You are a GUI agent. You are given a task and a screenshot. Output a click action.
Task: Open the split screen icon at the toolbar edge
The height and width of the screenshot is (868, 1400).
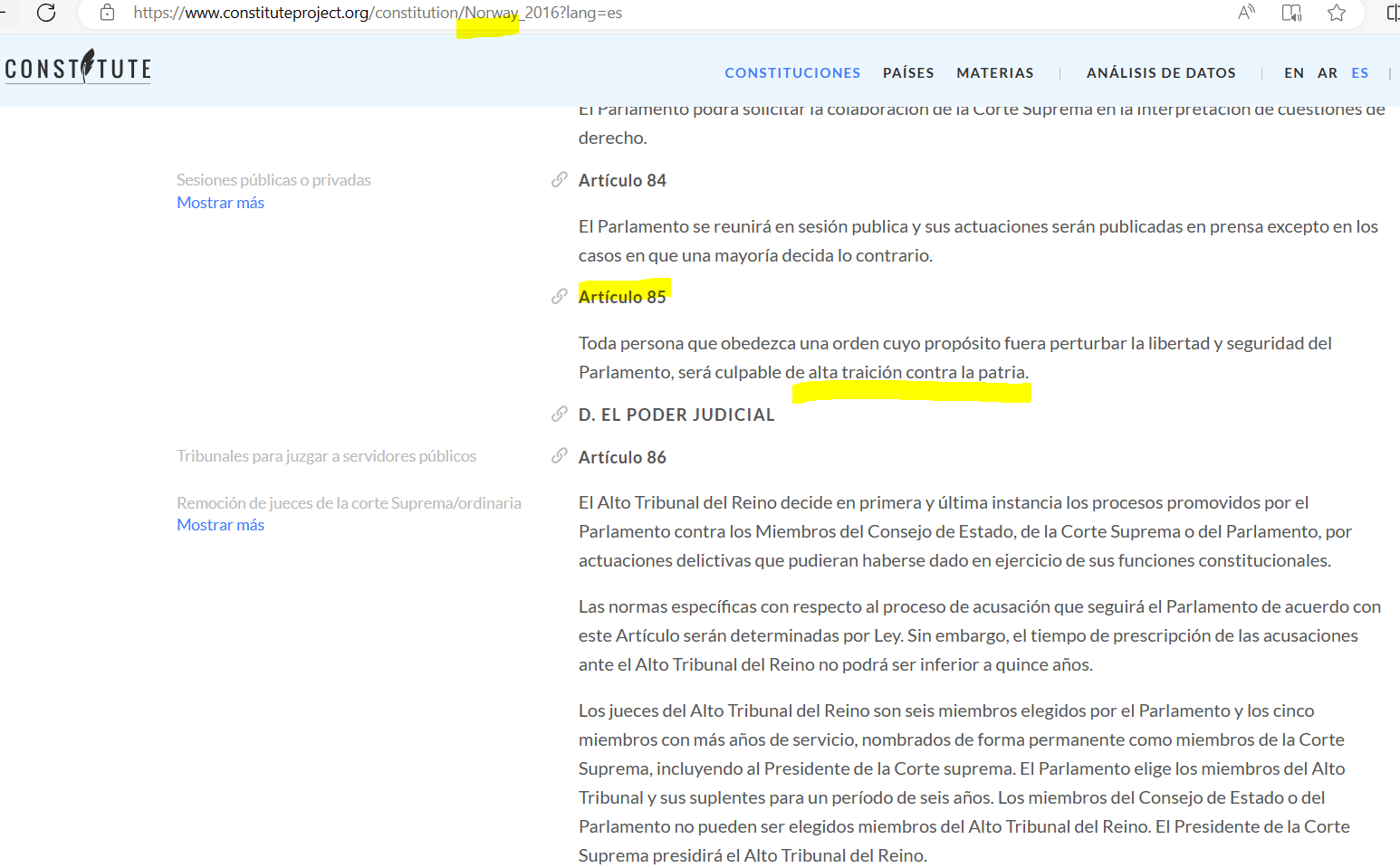click(x=1393, y=13)
